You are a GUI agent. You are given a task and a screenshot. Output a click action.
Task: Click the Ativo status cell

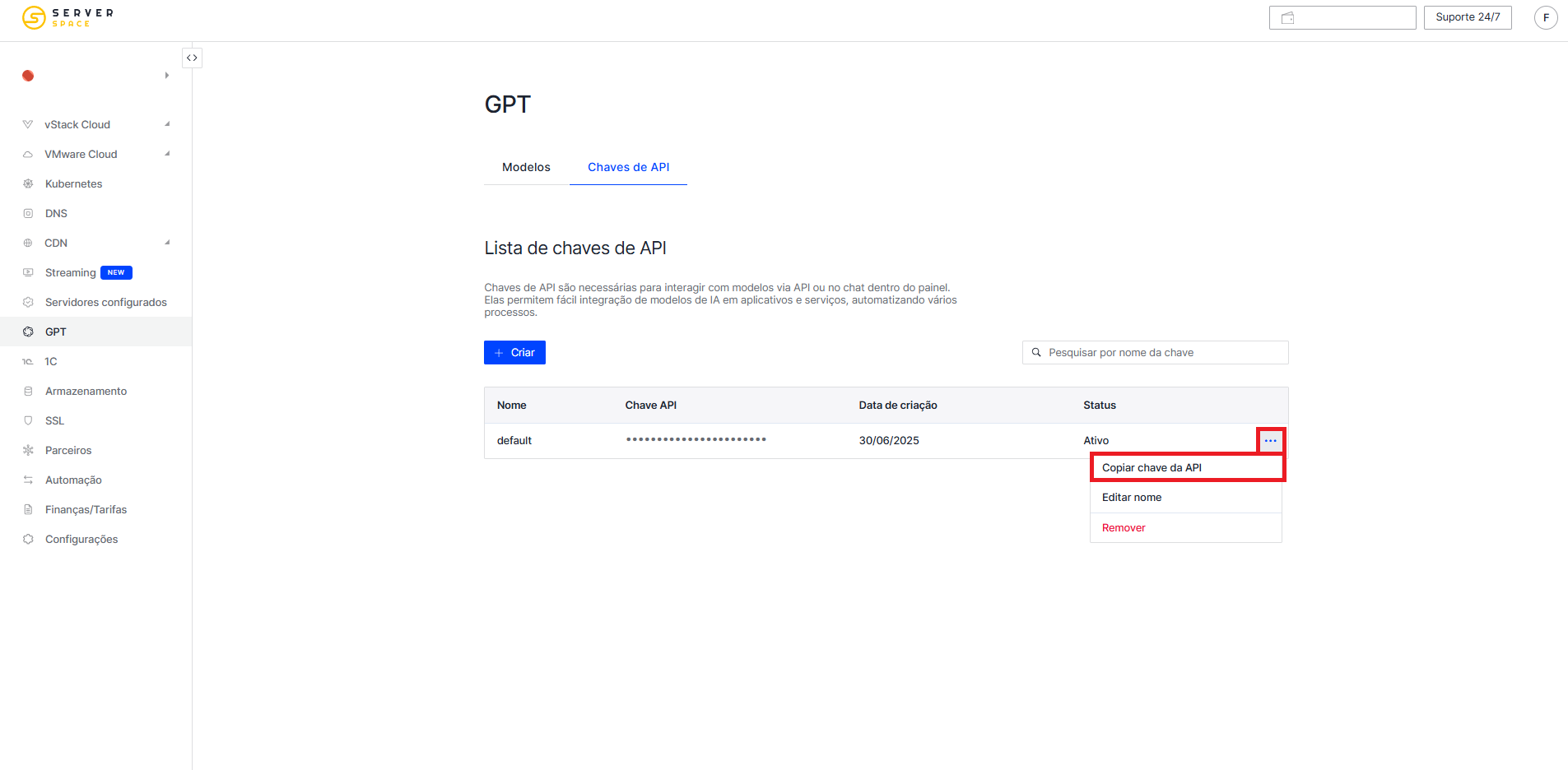1096,441
